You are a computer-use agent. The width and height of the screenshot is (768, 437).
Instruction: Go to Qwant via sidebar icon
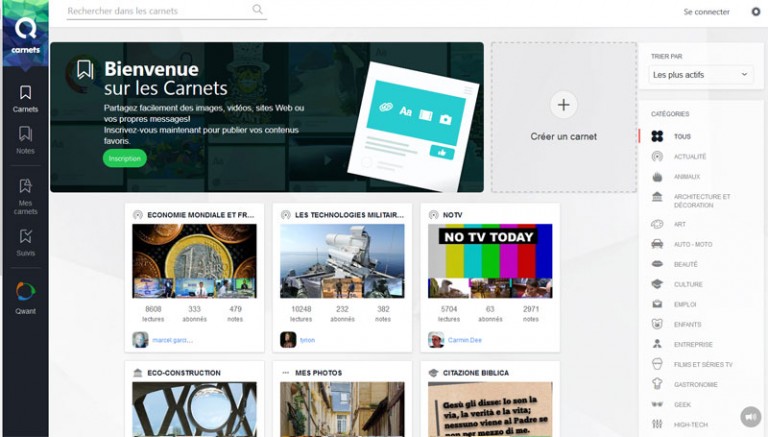click(25, 297)
